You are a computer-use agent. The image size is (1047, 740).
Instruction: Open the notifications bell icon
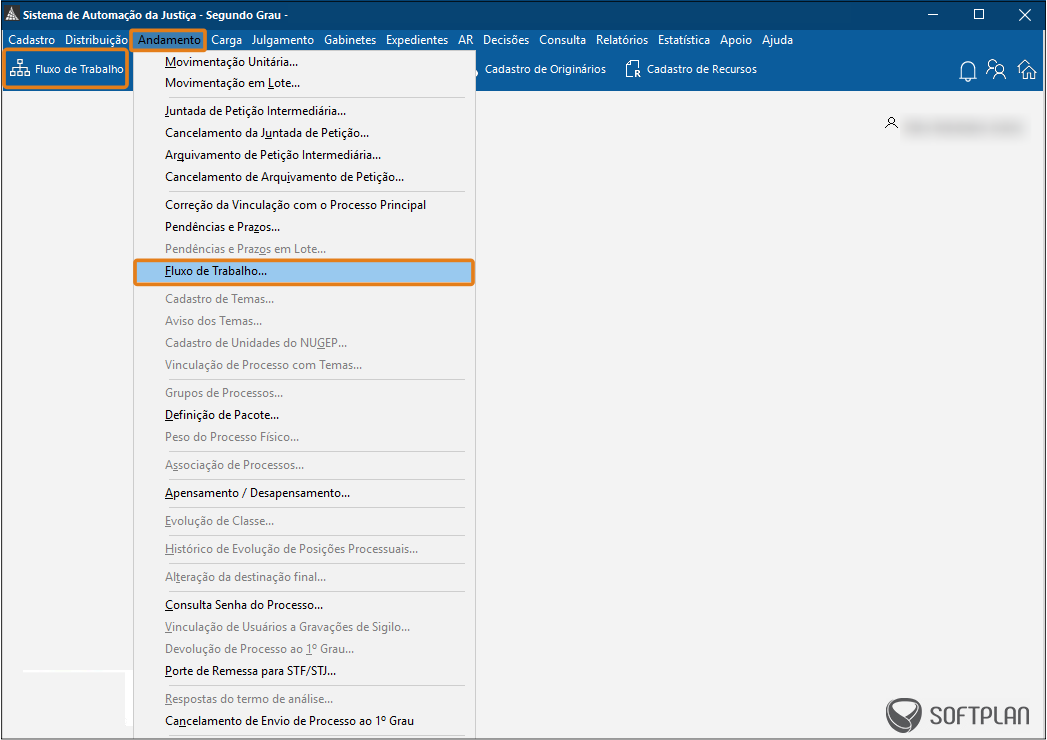967,70
